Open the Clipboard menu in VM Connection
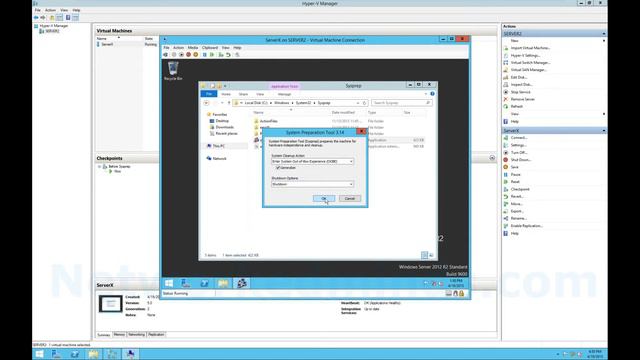 [210, 48]
